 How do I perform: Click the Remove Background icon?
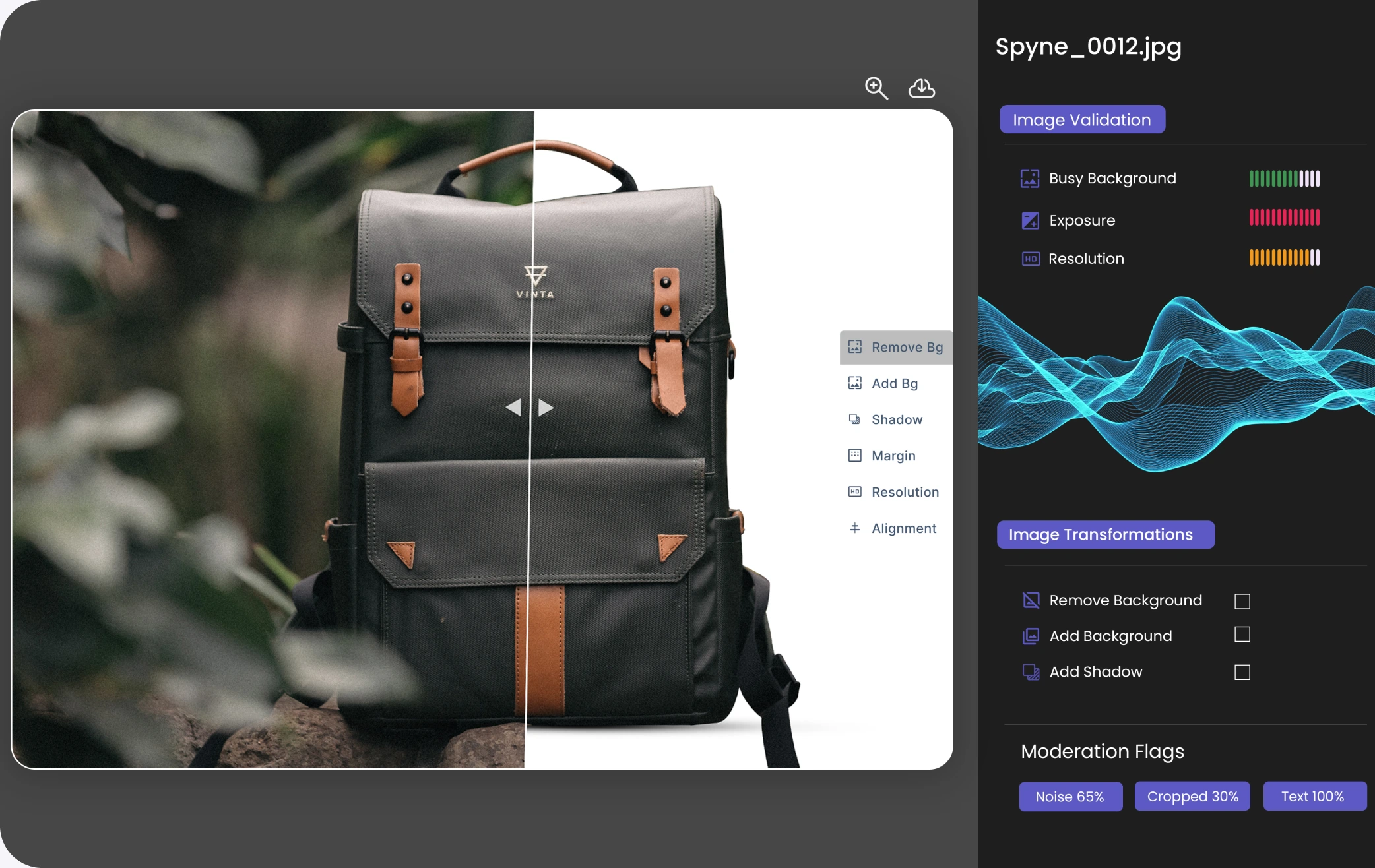tap(1031, 600)
